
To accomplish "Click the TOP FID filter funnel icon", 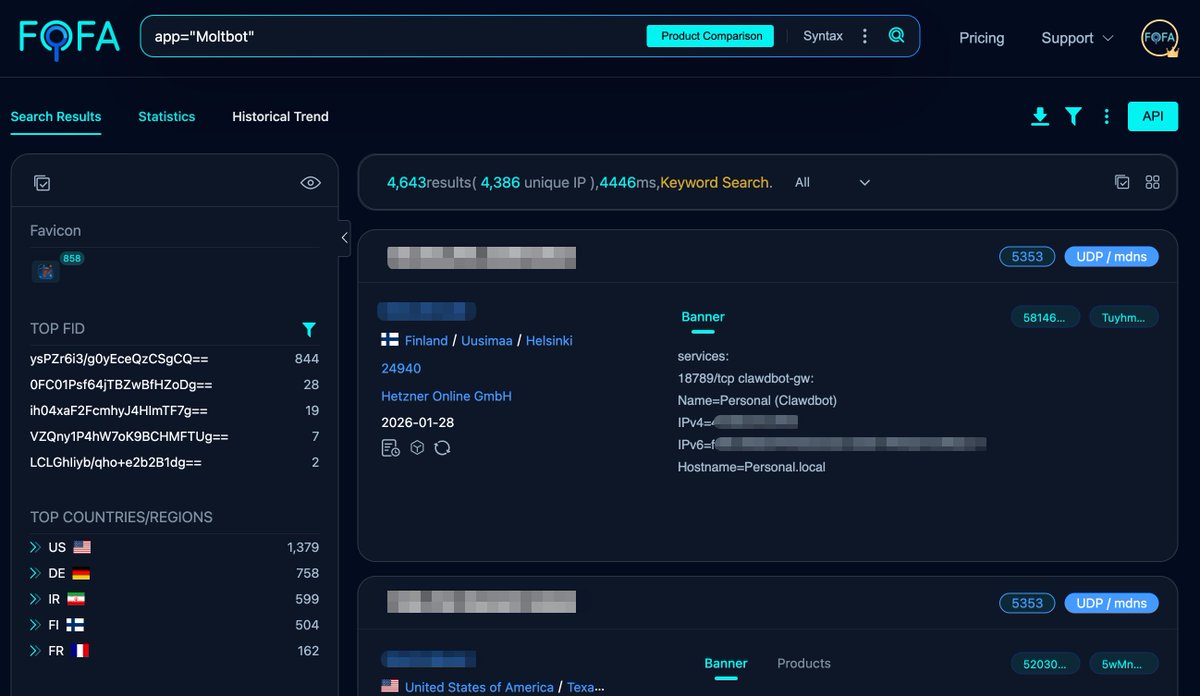I will coord(309,329).
